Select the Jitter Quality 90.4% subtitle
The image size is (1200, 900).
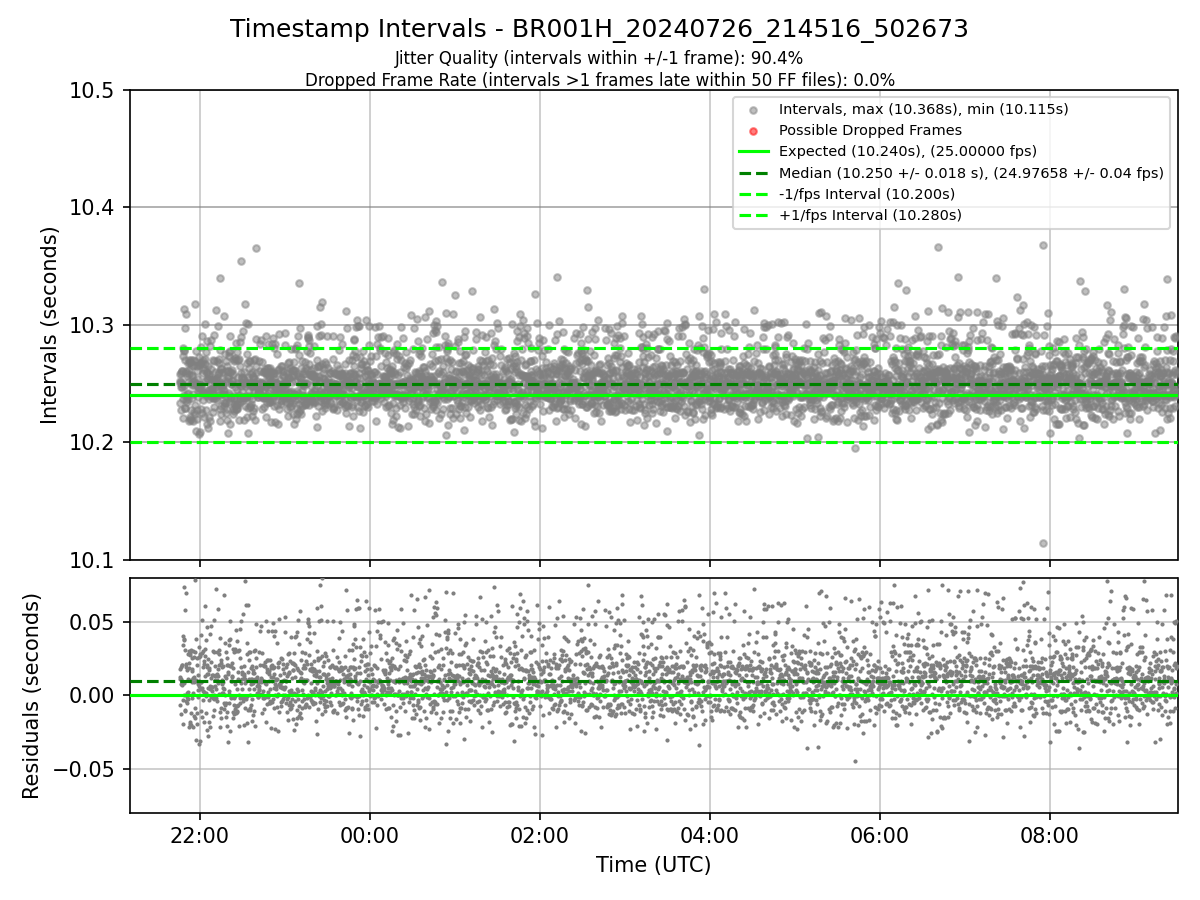pyautogui.click(x=599, y=58)
